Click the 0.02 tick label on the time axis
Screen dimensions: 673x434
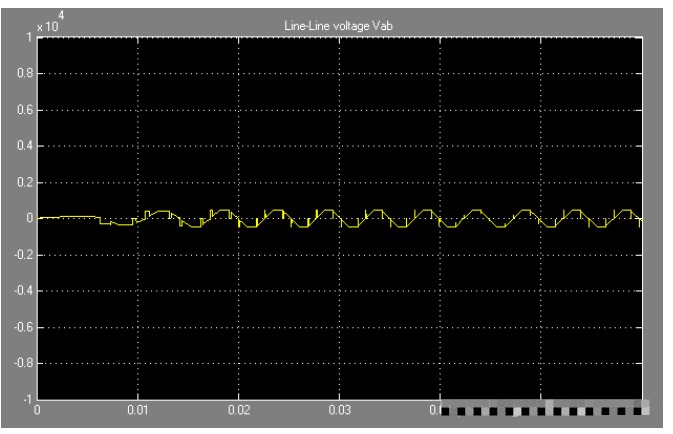(x=238, y=410)
